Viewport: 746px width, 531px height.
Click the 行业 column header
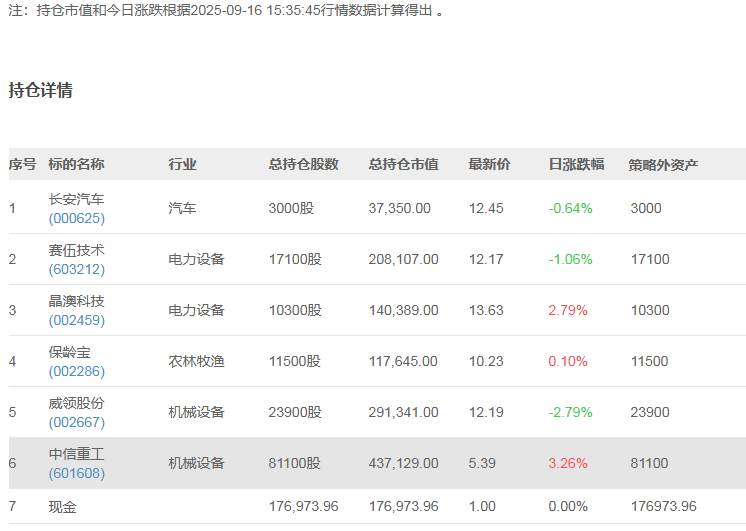point(182,164)
